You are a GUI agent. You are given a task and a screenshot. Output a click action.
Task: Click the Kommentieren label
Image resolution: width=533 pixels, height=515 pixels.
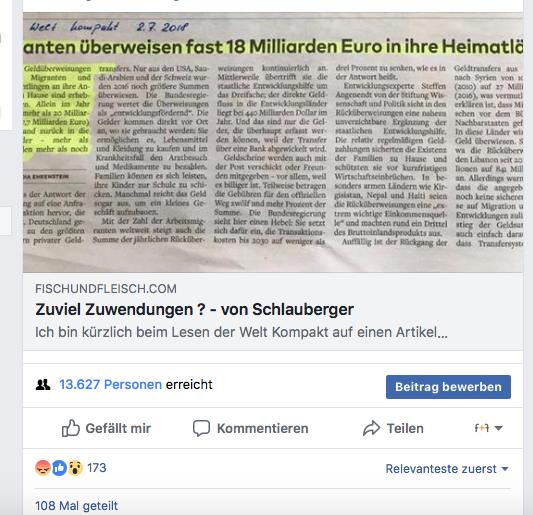262,428
